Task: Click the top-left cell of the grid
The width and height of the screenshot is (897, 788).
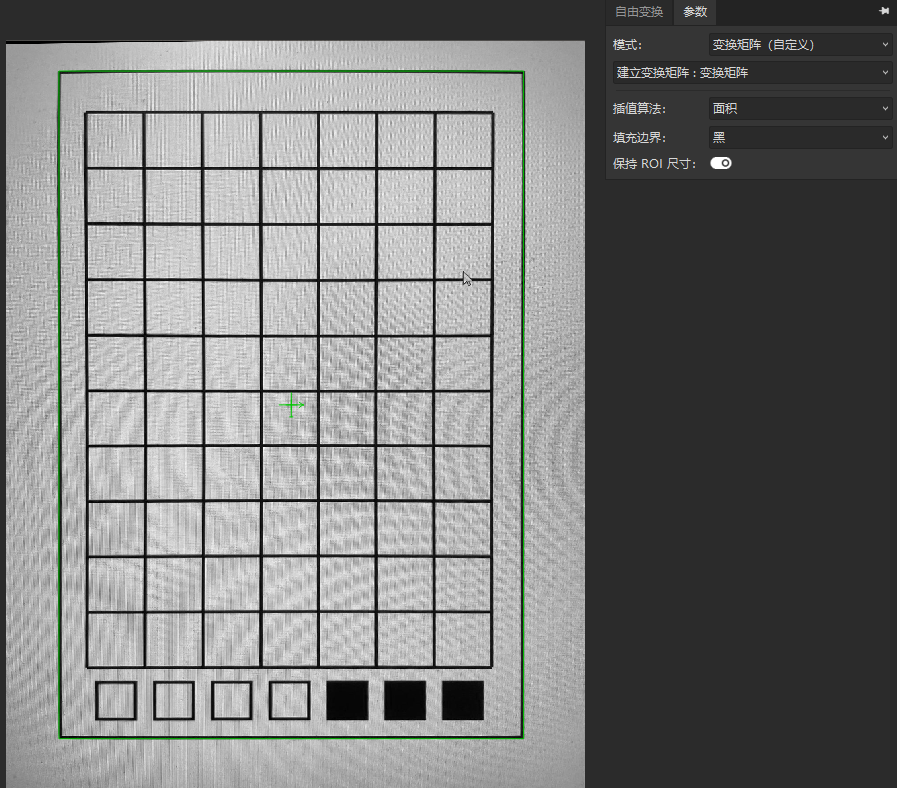Action: [x=115, y=140]
